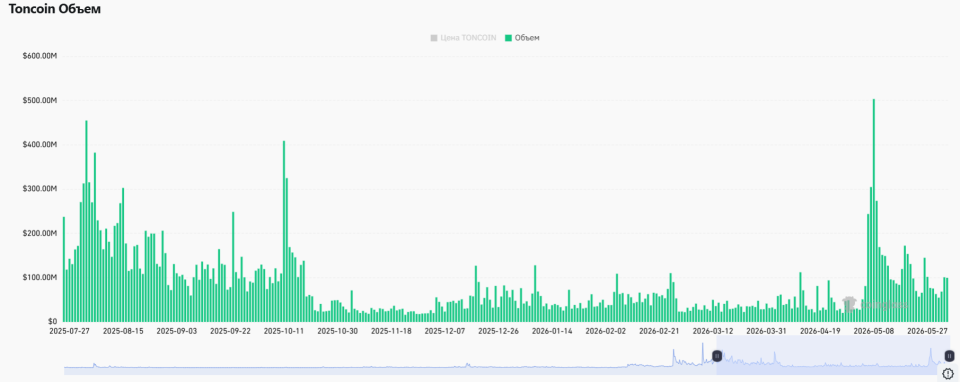The width and height of the screenshot is (960, 382).
Task: Click the 2026-05-27 date label
Action: pyautogui.click(x=928, y=331)
